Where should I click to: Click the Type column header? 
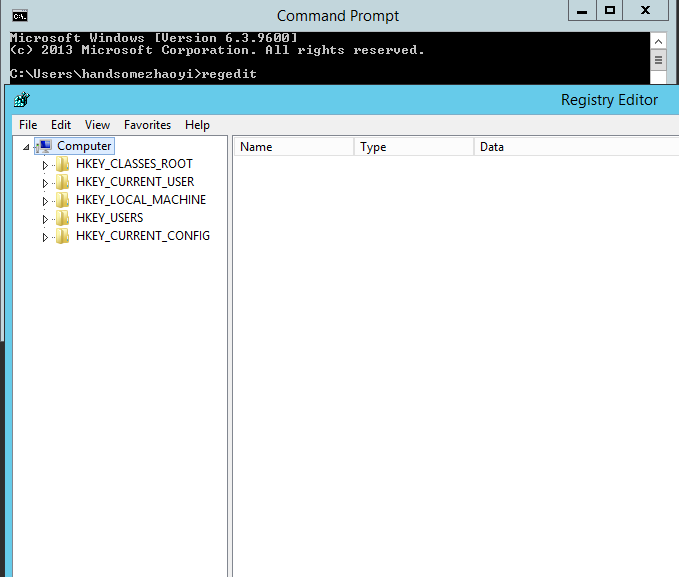tap(413, 147)
